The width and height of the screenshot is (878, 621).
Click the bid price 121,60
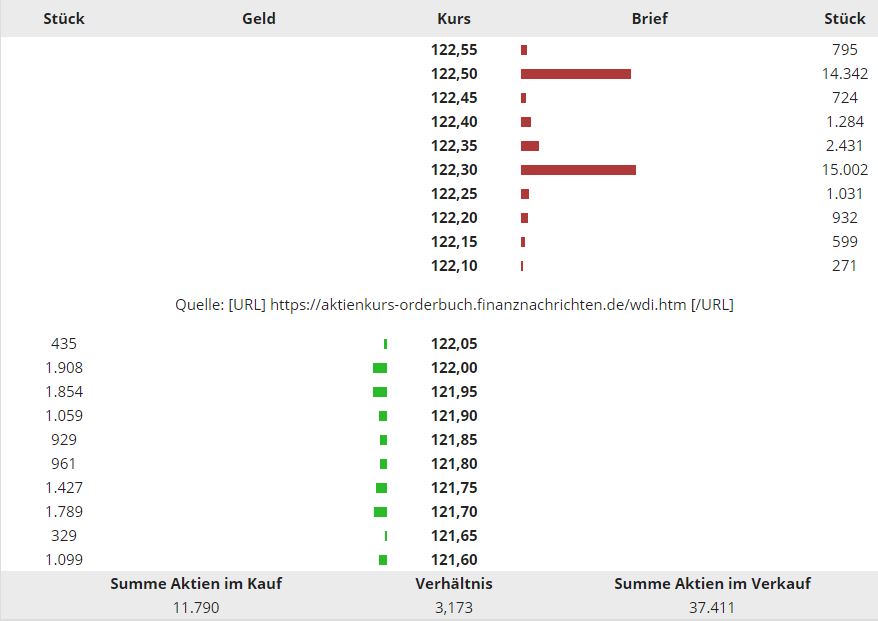pyautogui.click(x=454, y=559)
